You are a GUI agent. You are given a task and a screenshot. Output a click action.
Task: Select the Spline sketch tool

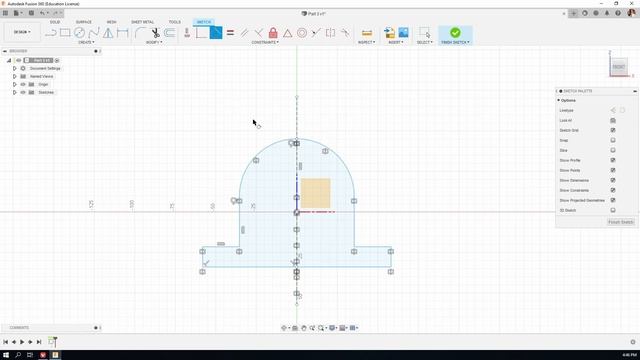coord(94,33)
